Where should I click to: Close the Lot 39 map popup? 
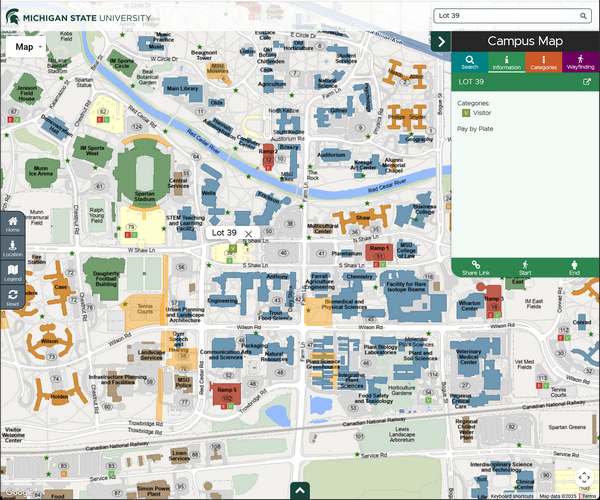pyautogui.click(x=248, y=234)
